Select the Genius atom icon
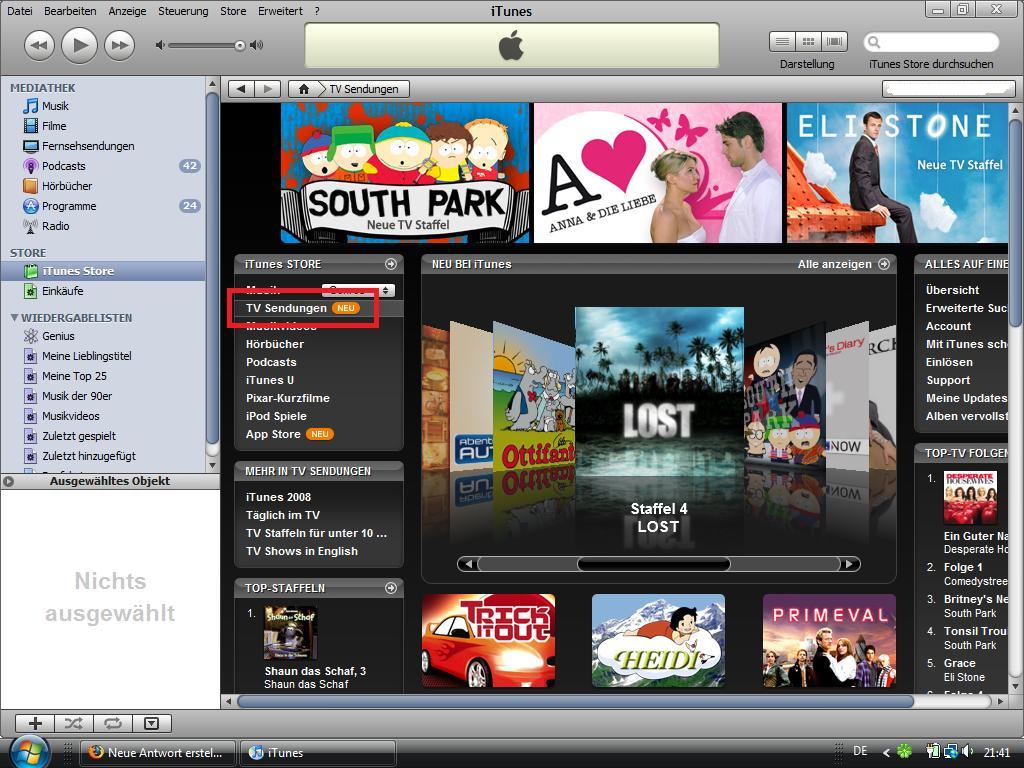The height and width of the screenshot is (768, 1024). [x=31, y=336]
